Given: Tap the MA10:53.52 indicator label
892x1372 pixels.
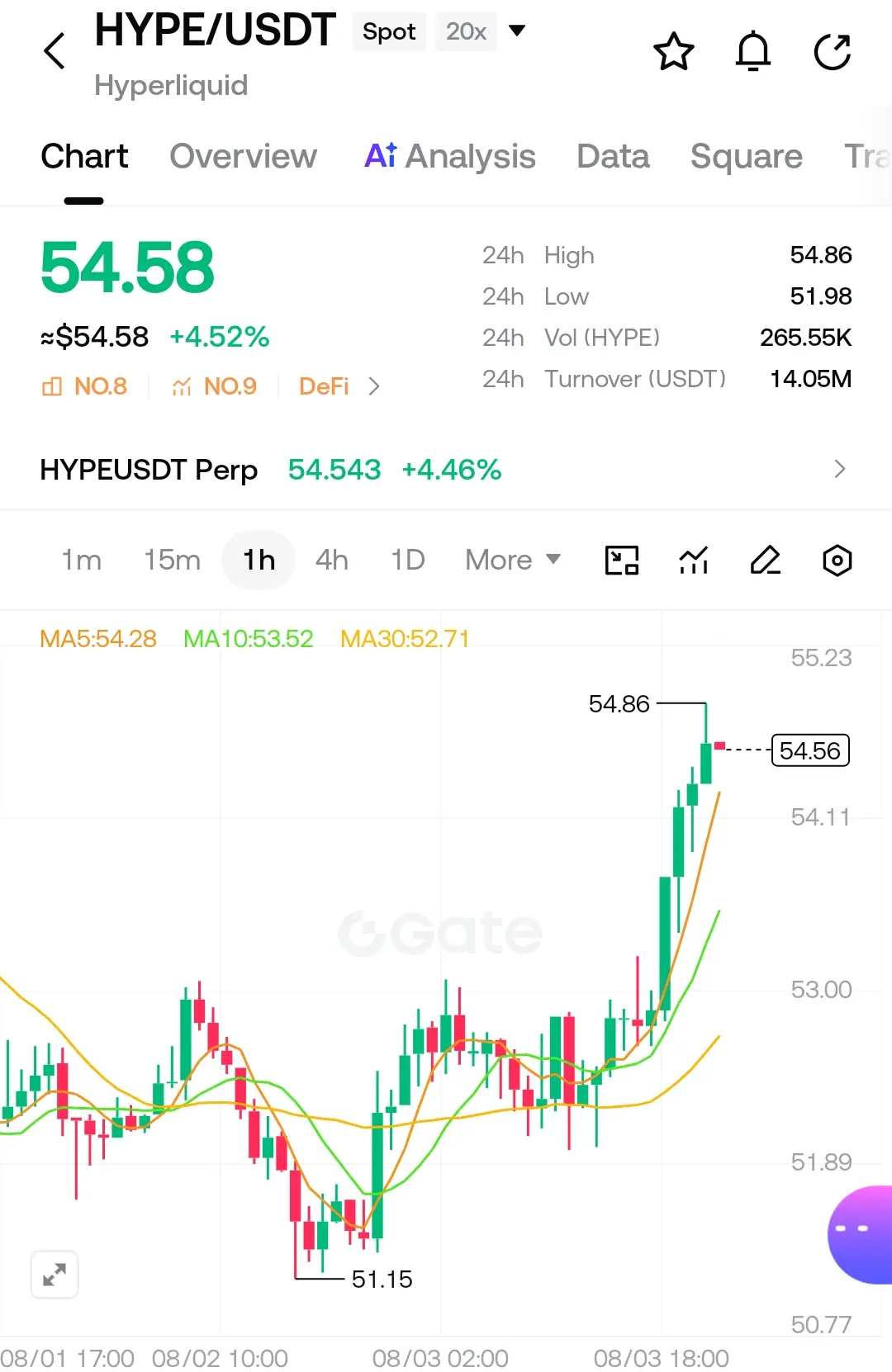Looking at the screenshot, I should 249,639.
